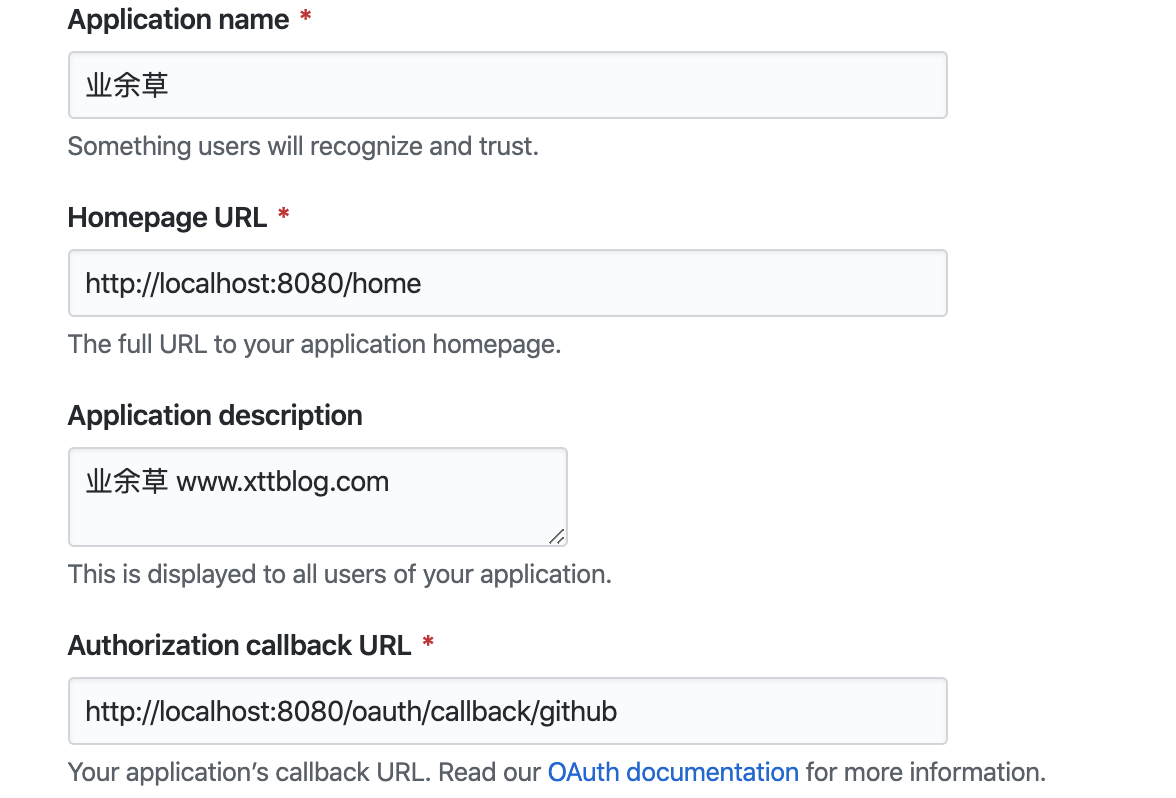Viewport: 1176px width, 798px height.
Task: Click the 'for more information' text
Action: 926,772
